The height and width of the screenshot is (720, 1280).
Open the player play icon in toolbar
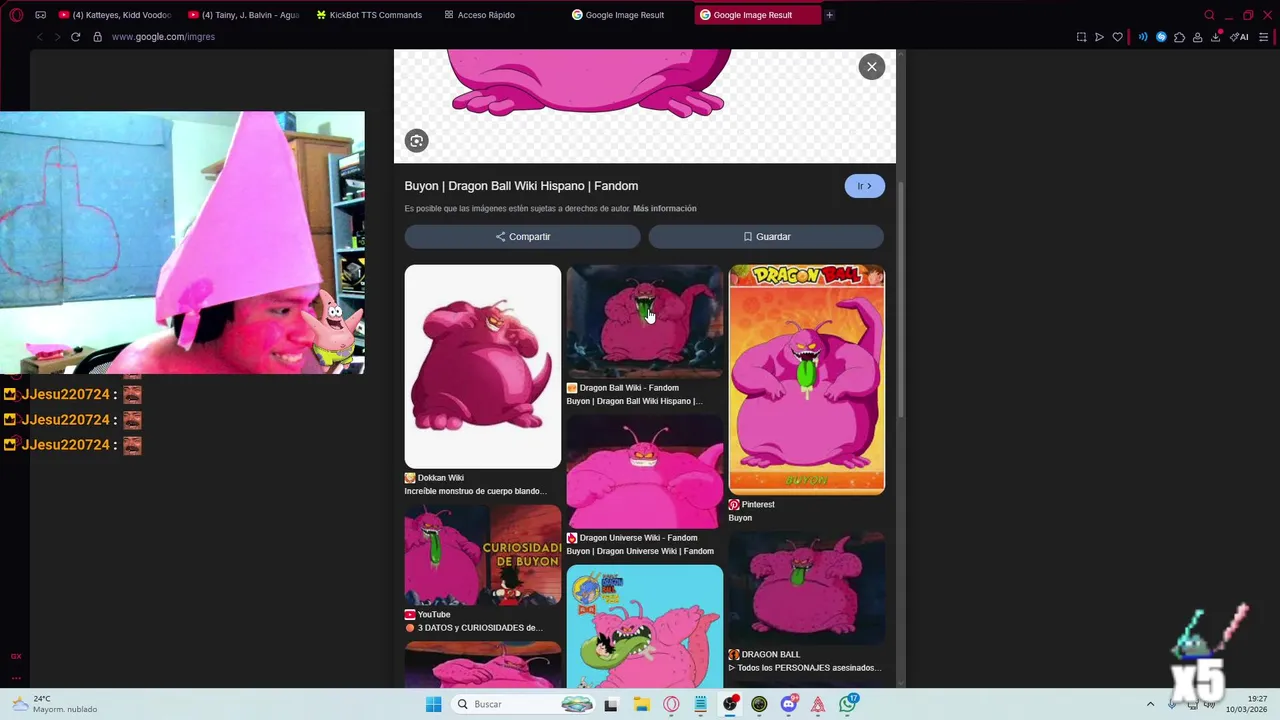[x=1099, y=37]
